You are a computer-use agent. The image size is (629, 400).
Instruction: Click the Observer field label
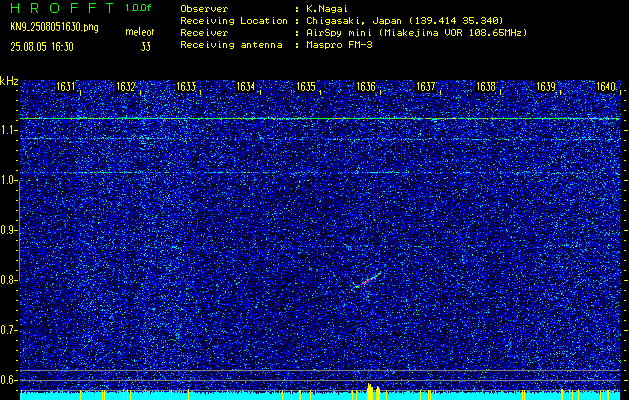204,9
